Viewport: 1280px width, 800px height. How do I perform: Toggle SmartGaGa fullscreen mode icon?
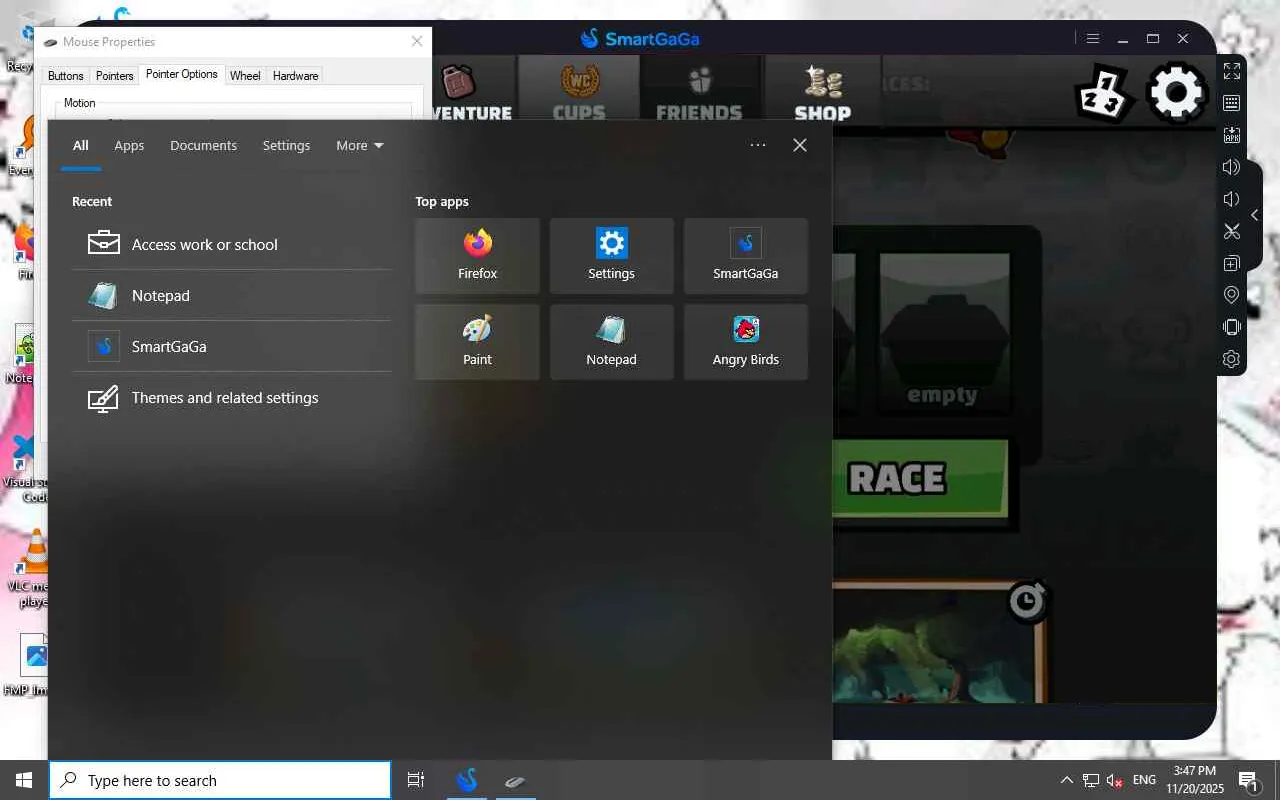(x=1232, y=71)
